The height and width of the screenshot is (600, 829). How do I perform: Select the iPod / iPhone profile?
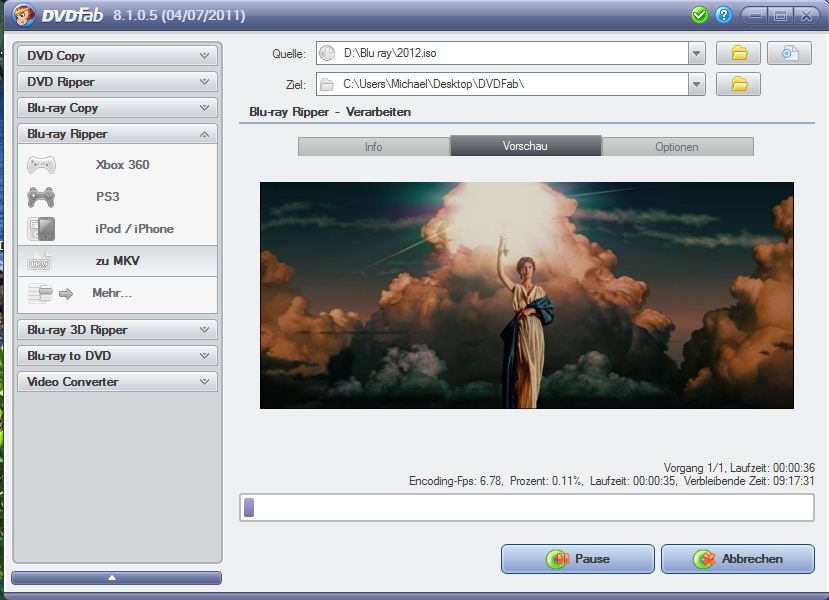tap(117, 229)
